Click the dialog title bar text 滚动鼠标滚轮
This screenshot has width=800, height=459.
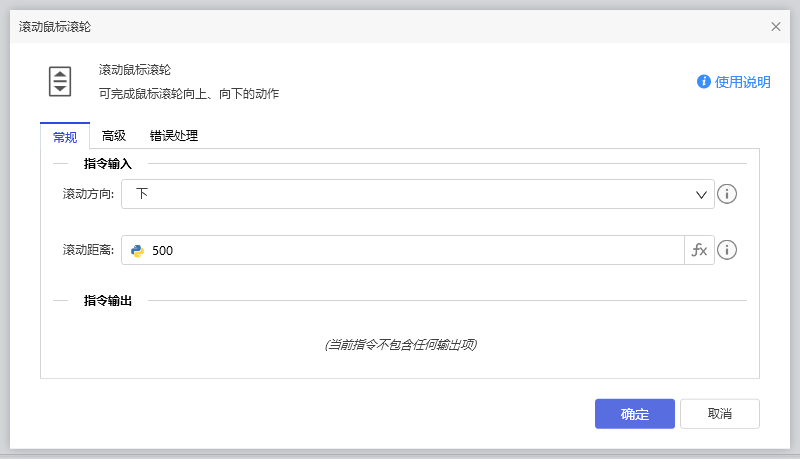(x=61, y=27)
